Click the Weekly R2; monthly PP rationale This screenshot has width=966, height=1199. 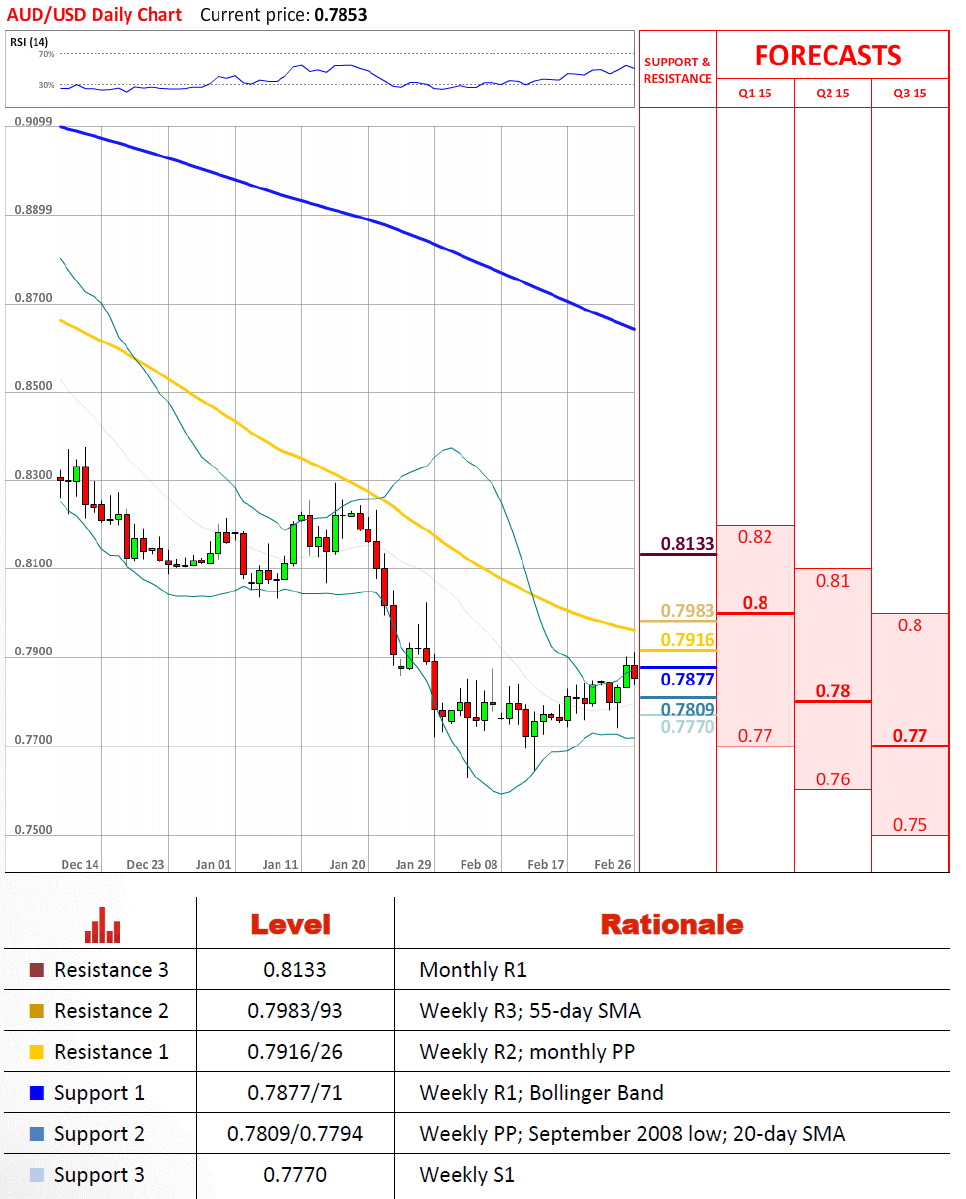coord(527,1052)
